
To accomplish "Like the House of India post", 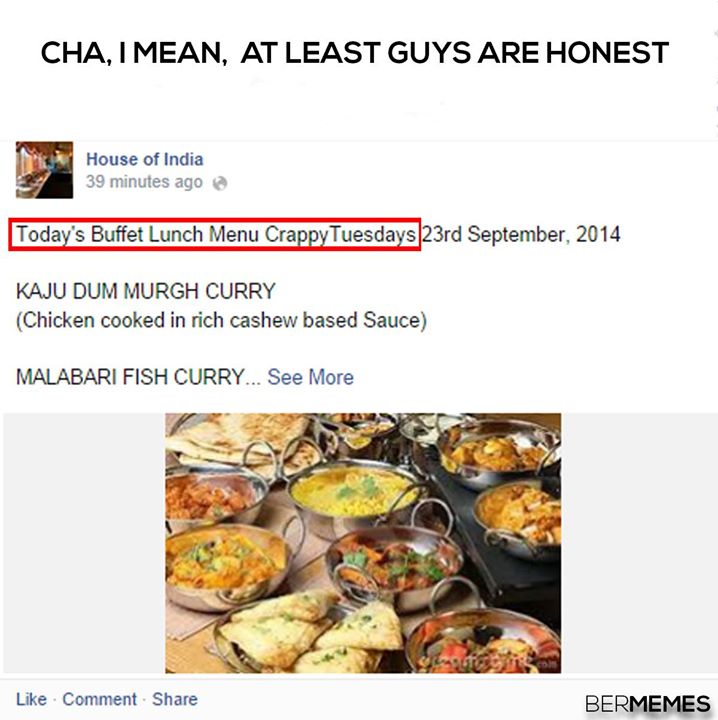I will [x=31, y=699].
